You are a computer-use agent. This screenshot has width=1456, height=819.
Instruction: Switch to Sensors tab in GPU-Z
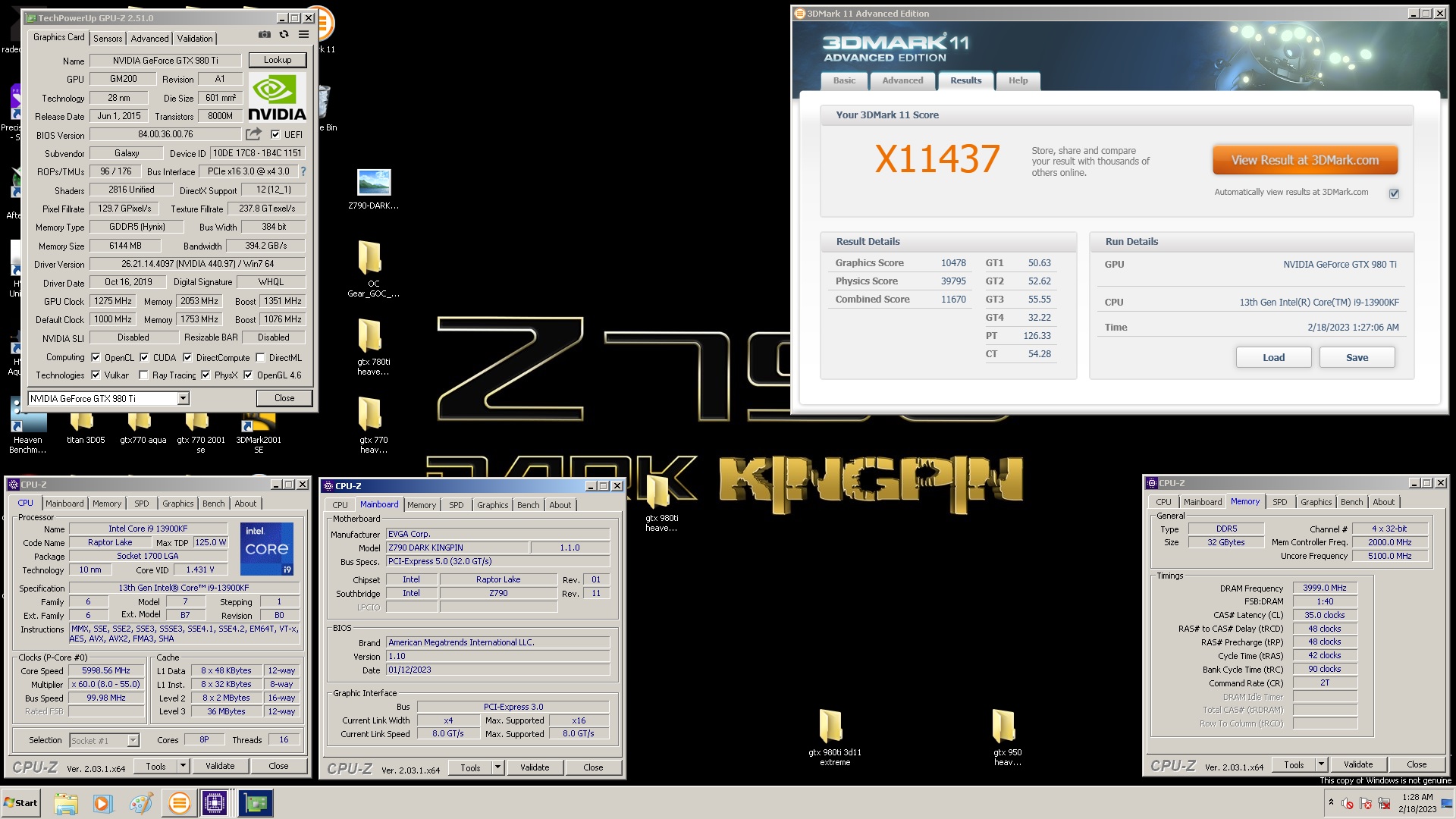pos(108,38)
